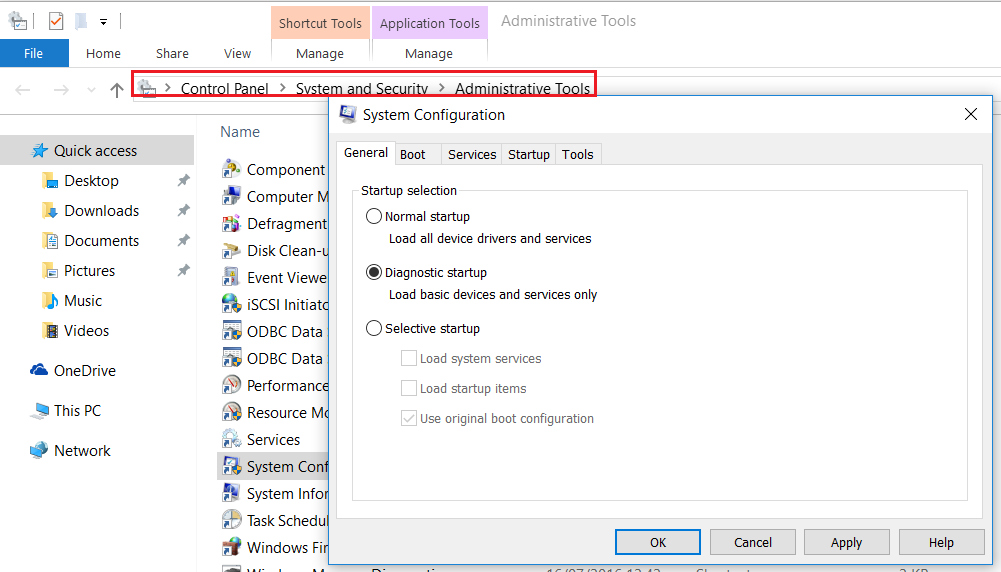Click the This PC icon in sidebar
The width and height of the screenshot is (1001, 572).
39,410
